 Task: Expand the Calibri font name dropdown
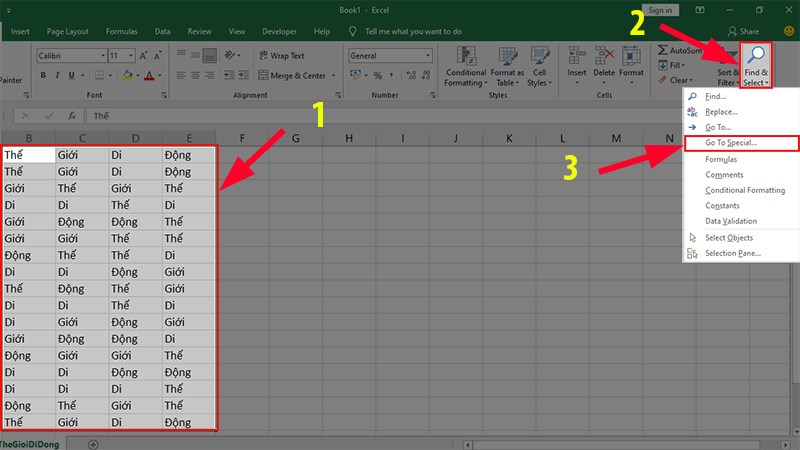[100, 56]
